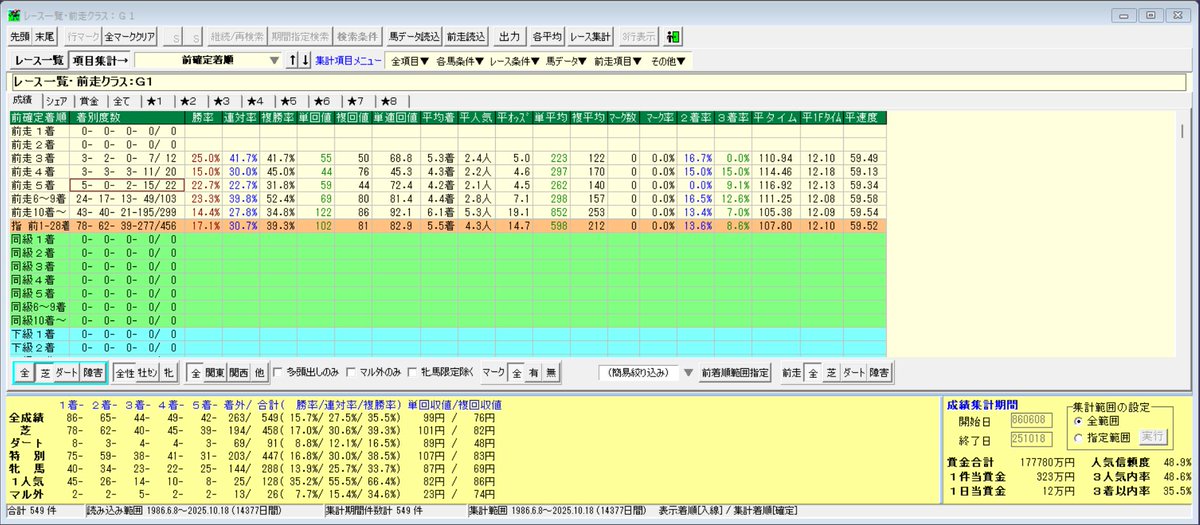This screenshot has width=1200, height=525.
Task: Open the レース条件▼ dropdown menu
Action: [x=515, y=61]
